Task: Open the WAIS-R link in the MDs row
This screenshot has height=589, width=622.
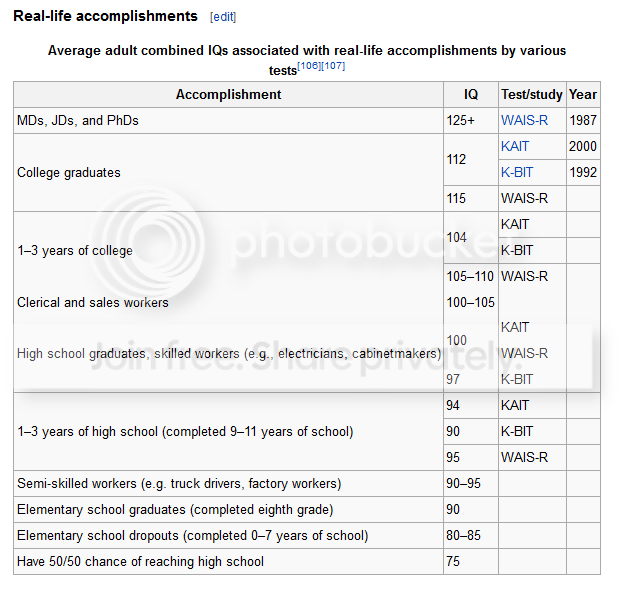Action: tap(524, 120)
